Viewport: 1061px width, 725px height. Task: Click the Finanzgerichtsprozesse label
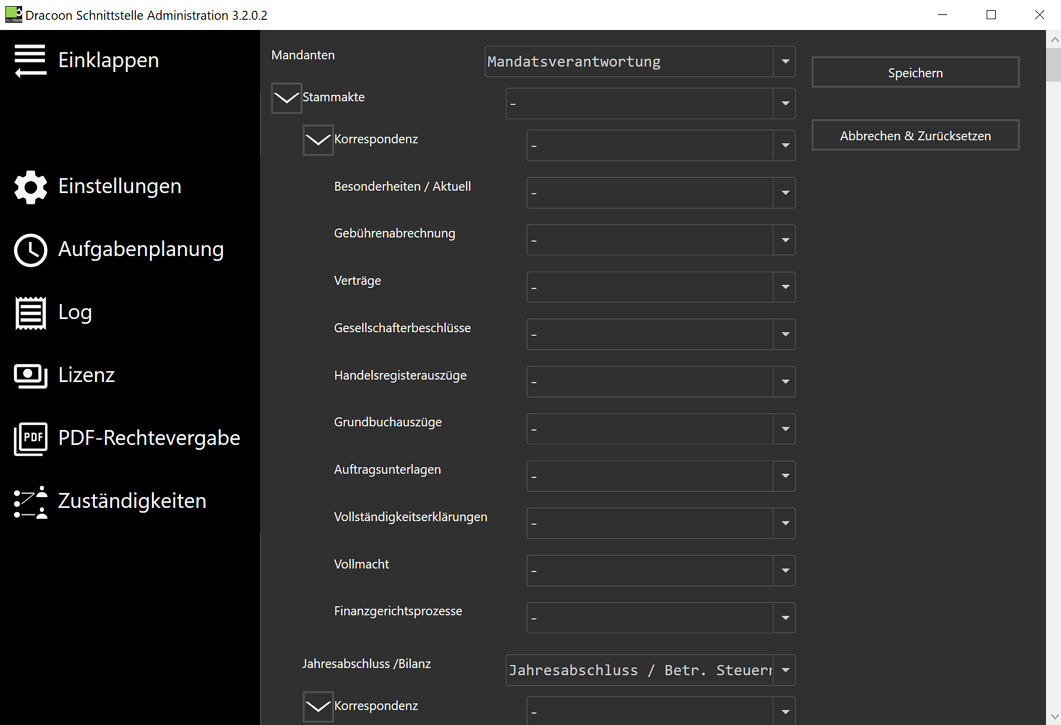[x=398, y=611]
